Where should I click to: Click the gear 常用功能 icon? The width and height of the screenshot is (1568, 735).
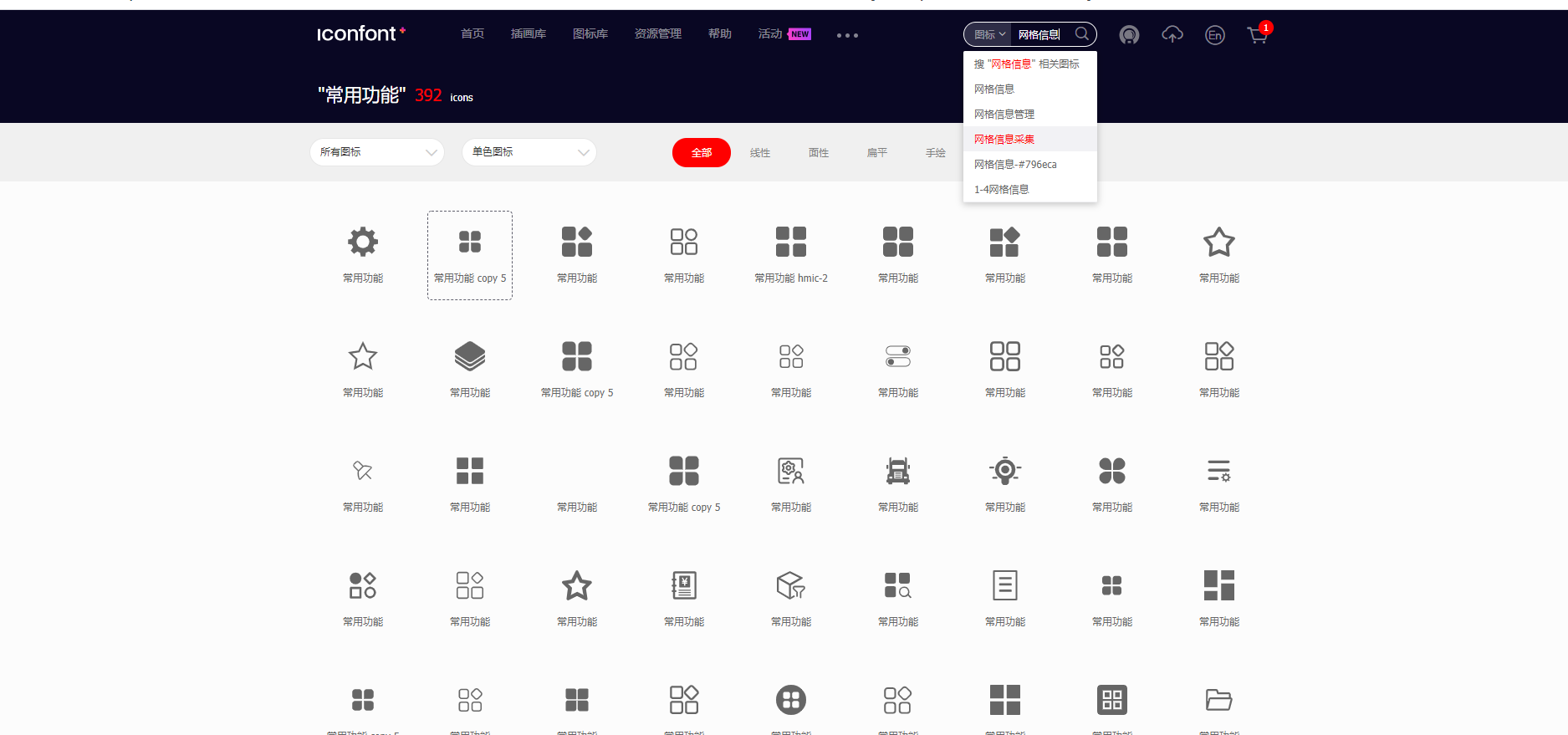click(x=363, y=242)
